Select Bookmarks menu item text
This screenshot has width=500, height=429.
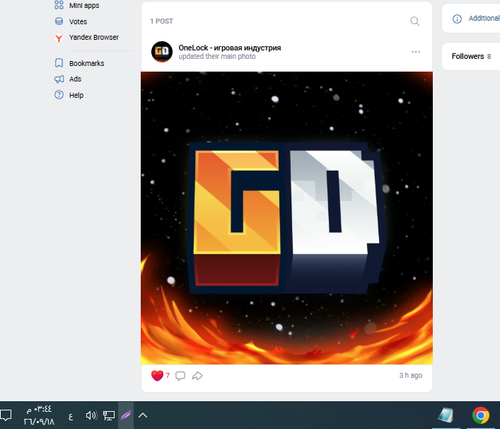click(x=87, y=63)
